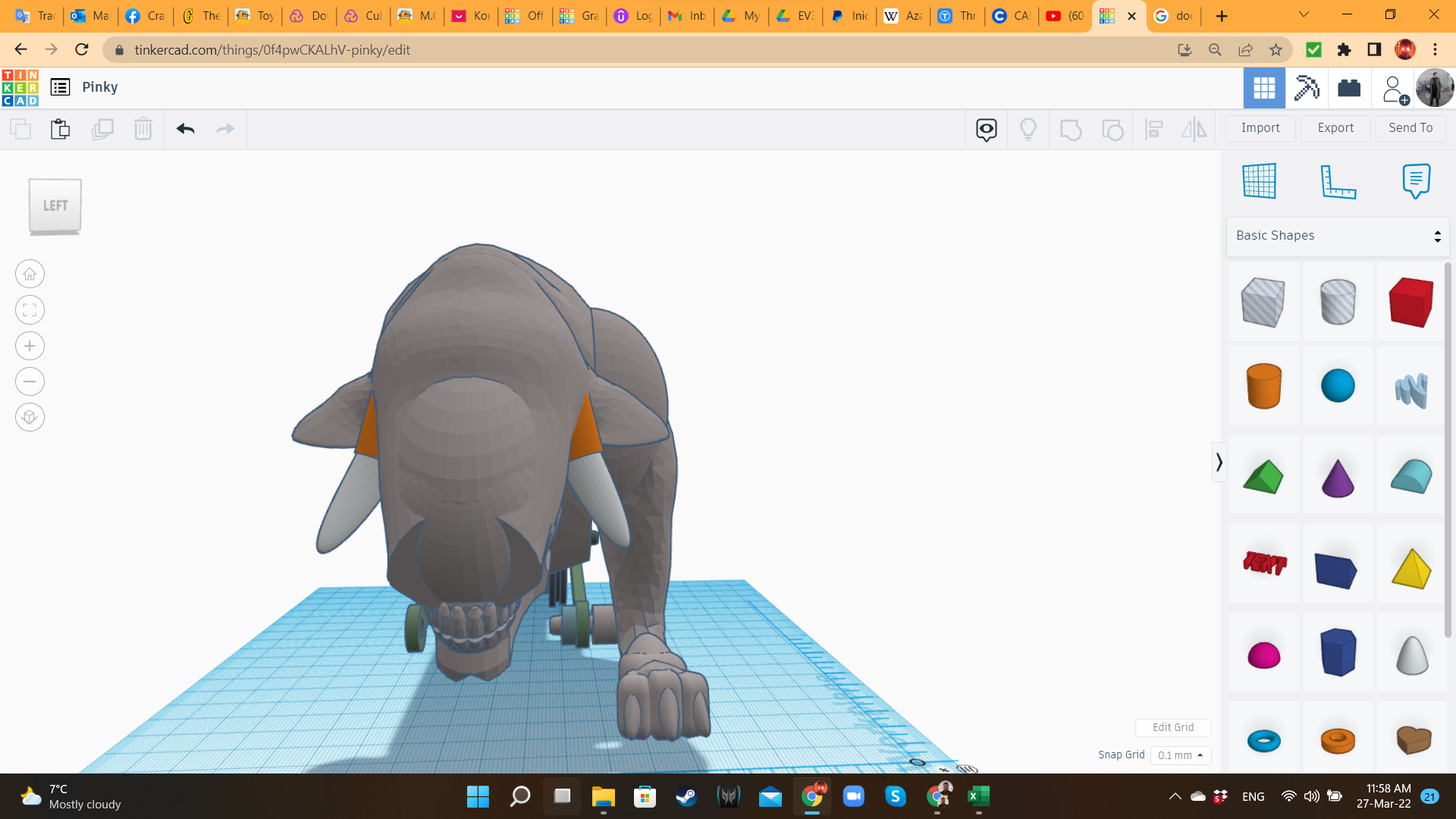Click the undo arrow icon
Viewport: 1456px width, 819px height.
186,129
